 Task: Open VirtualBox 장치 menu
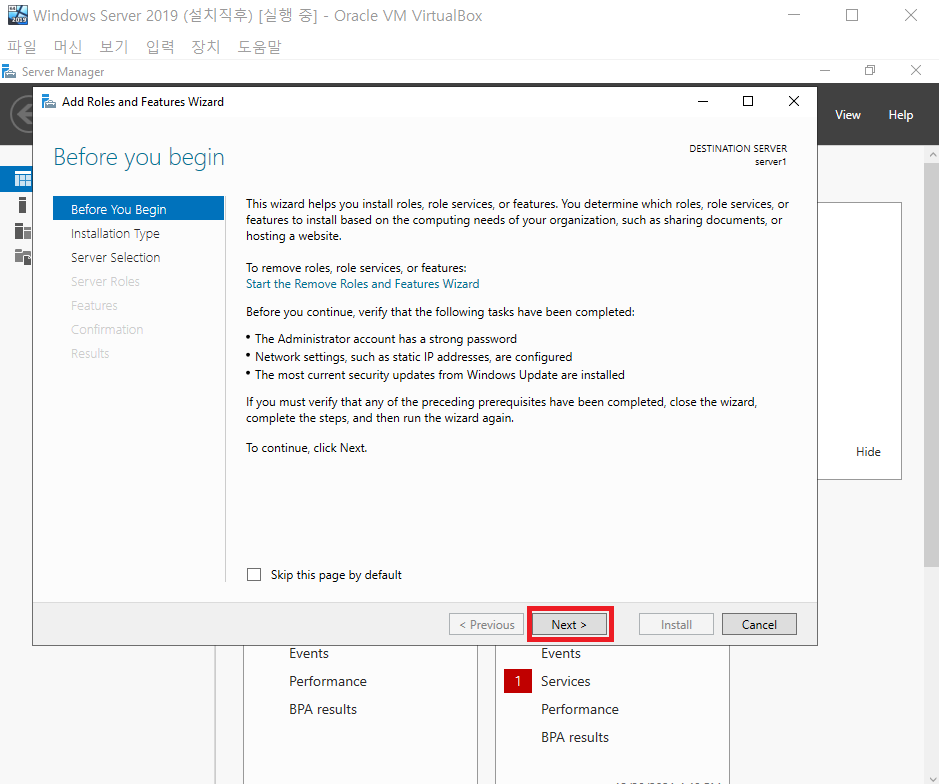[206, 46]
